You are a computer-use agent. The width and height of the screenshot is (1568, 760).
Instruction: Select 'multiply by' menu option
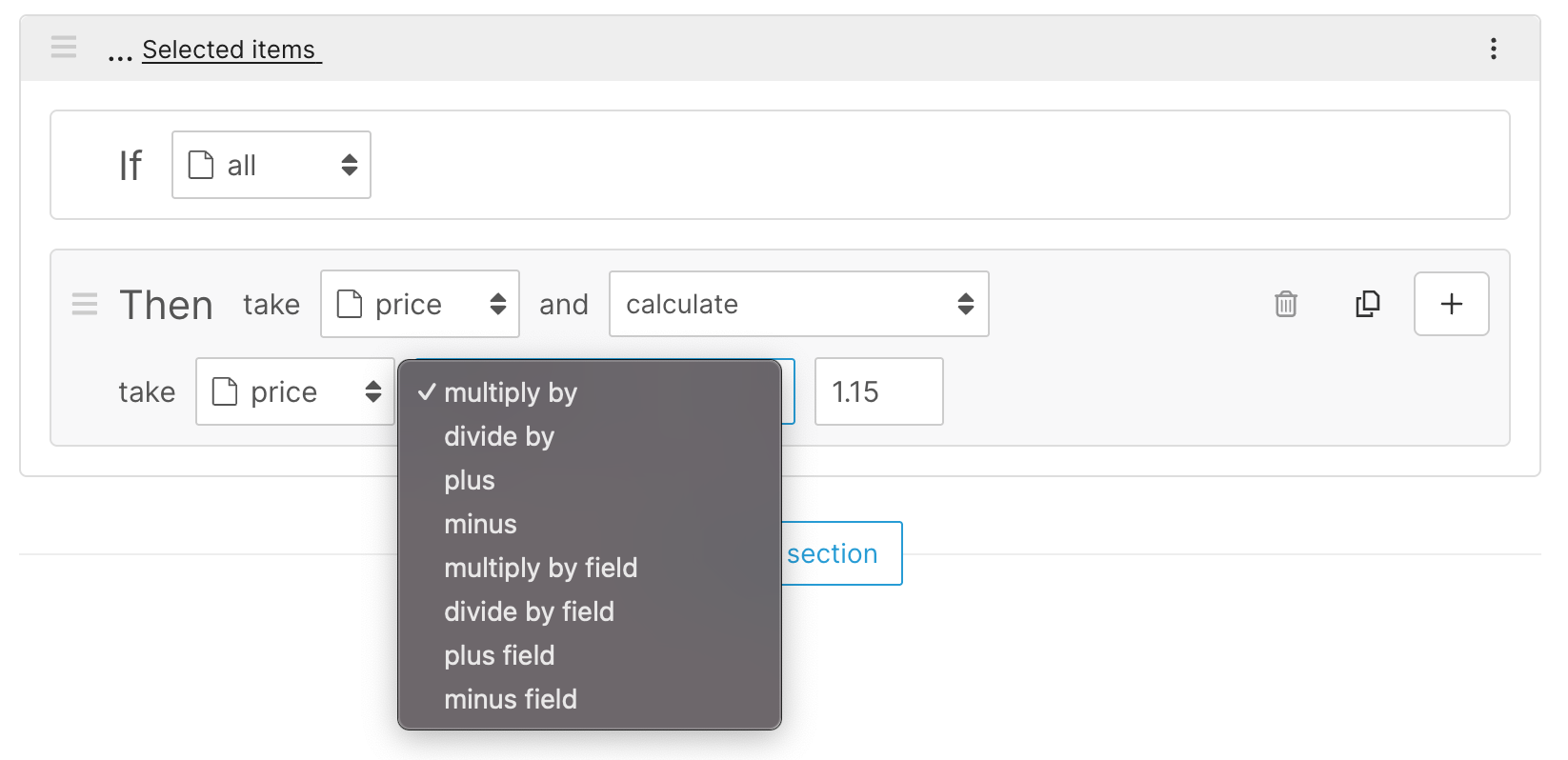tap(511, 392)
